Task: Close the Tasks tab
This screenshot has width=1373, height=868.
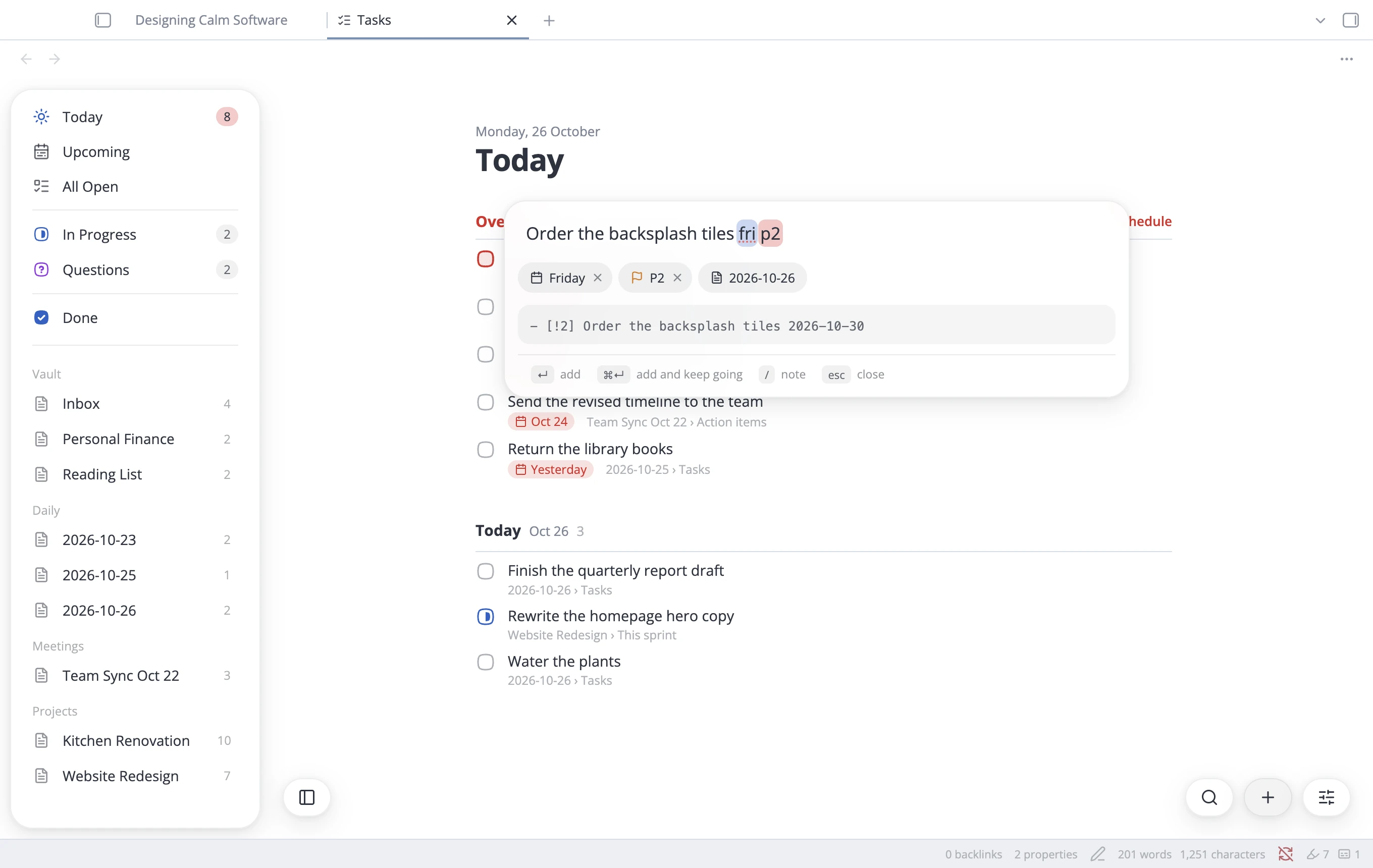Action: coord(511,21)
